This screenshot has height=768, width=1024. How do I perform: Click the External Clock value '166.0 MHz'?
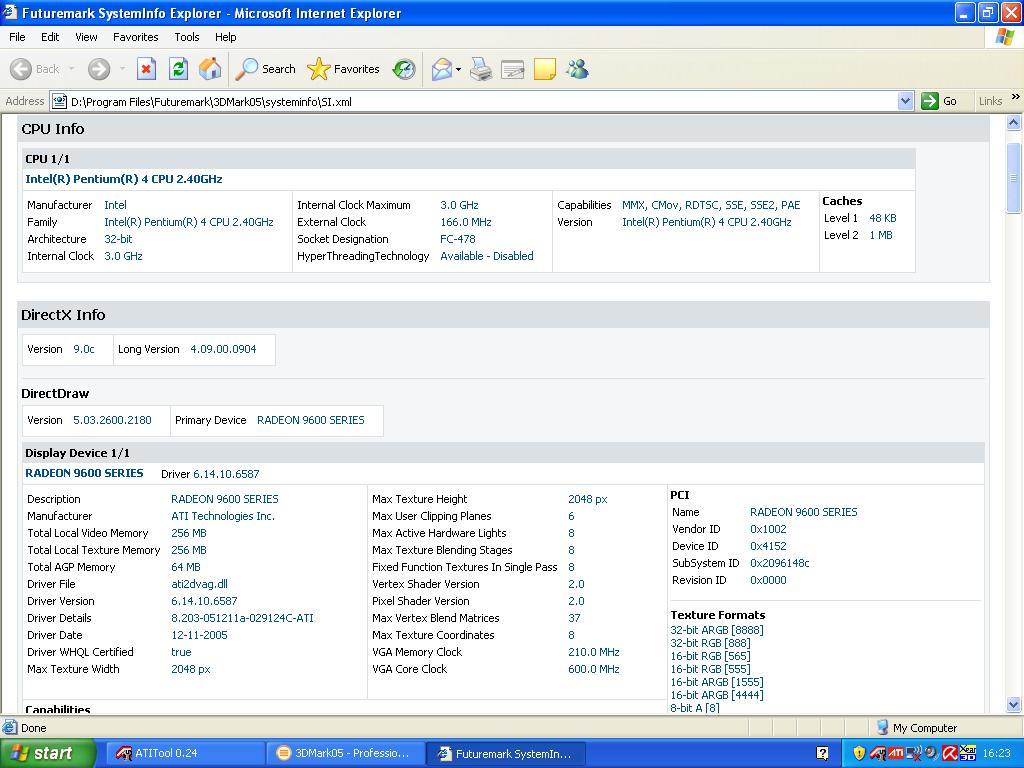click(x=466, y=222)
